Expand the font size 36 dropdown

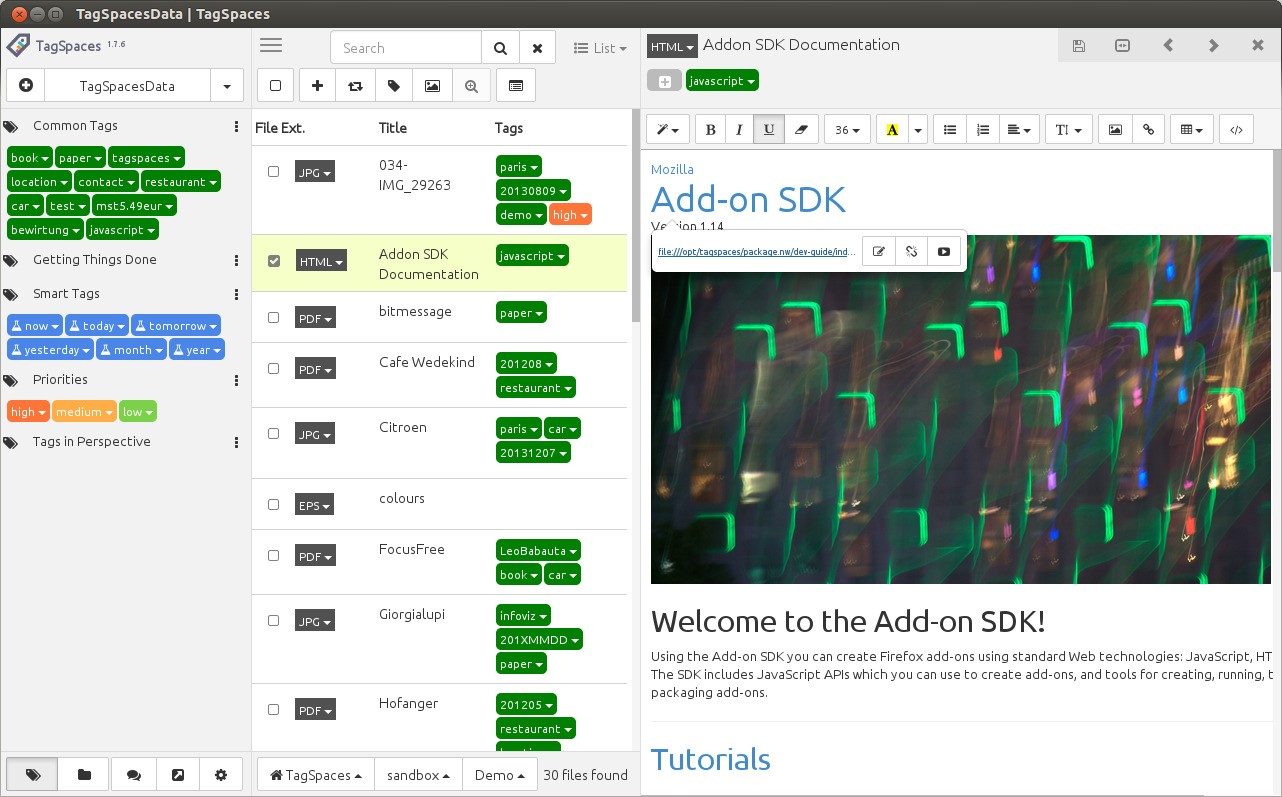coord(847,130)
